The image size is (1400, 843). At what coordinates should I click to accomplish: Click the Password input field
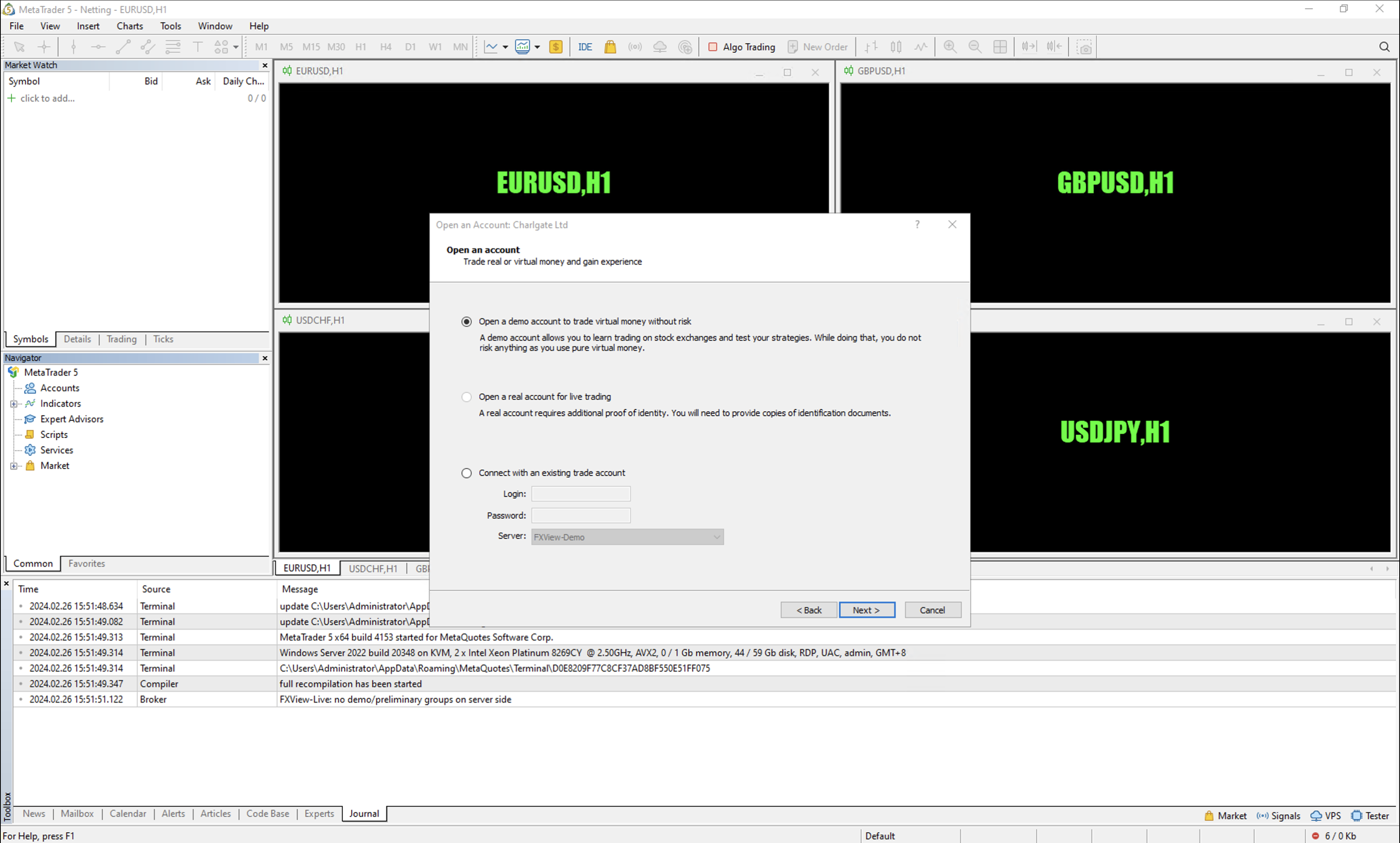click(x=581, y=515)
